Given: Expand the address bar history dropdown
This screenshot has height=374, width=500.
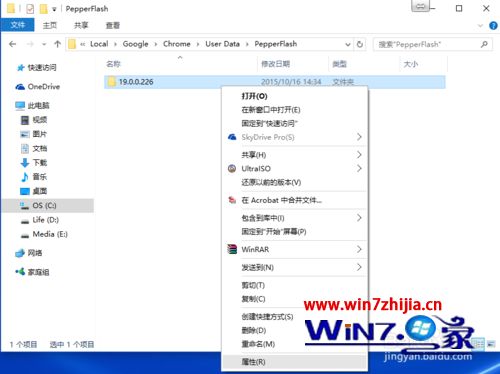Looking at the screenshot, I should pos(348,44).
